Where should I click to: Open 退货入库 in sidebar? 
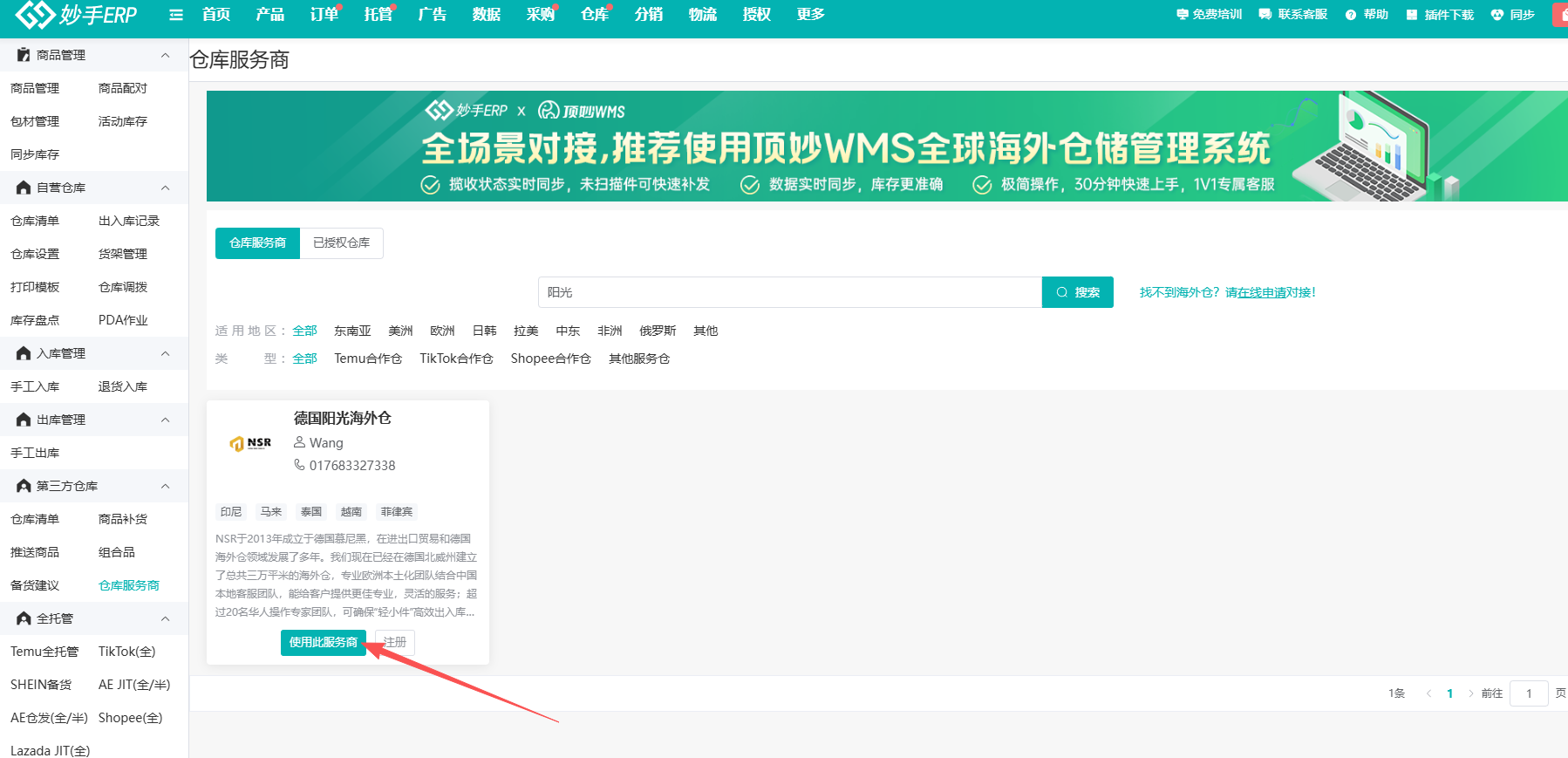click(123, 386)
